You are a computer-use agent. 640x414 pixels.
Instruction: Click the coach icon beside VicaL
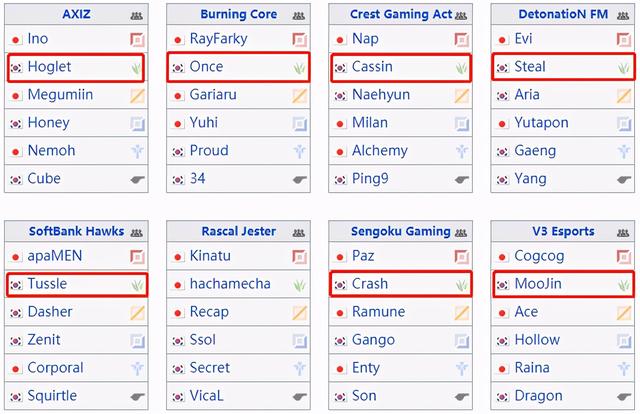click(x=299, y=396)
